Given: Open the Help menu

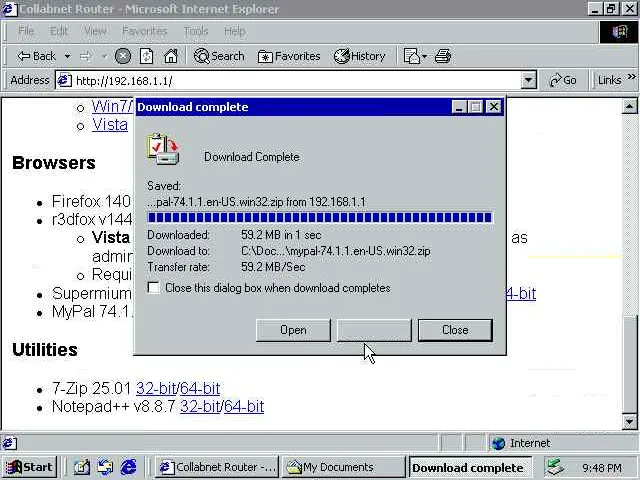Looking at the screenshot, I should [235, 31].
